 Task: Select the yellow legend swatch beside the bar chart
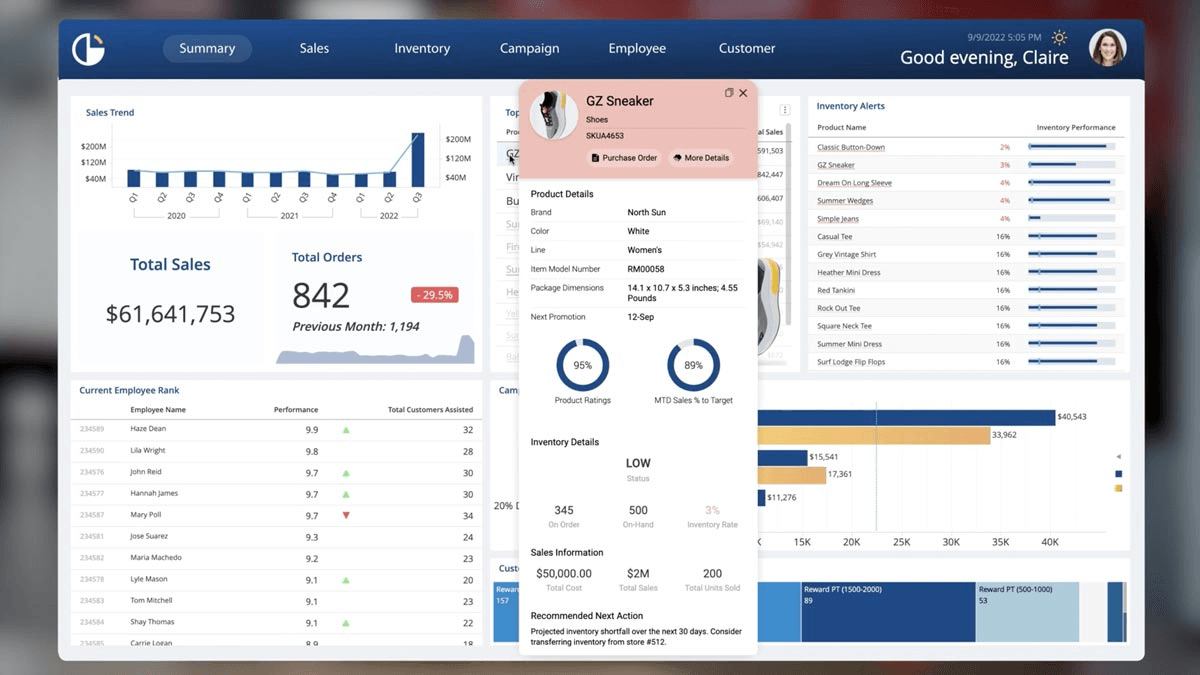pyautogui.click(x=1118, y=488)
